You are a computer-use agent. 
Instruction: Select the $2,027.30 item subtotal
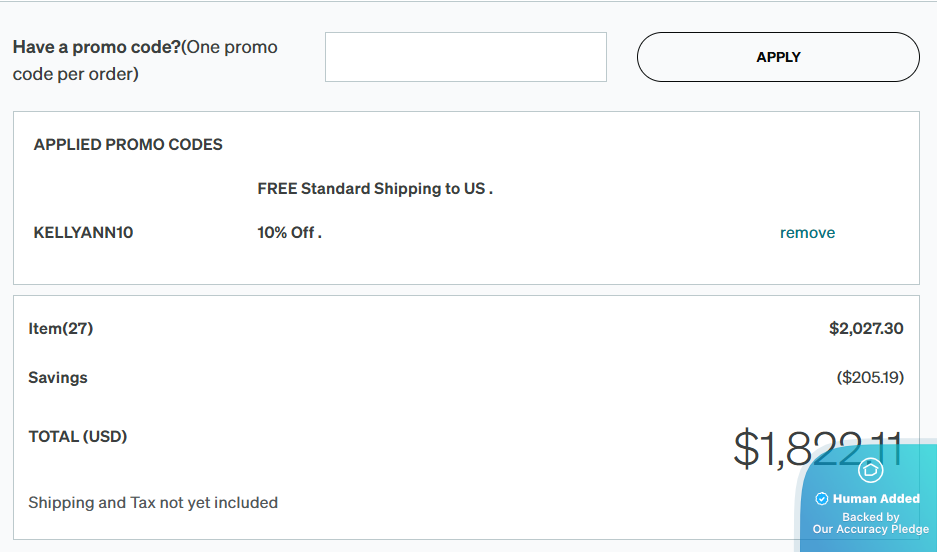click(x=866, y=328)
